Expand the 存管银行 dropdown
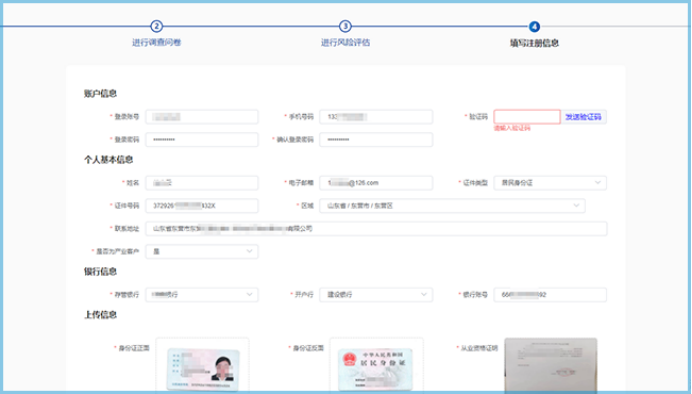The width and height of the screenshot is (692, 394). coord(202,294)
